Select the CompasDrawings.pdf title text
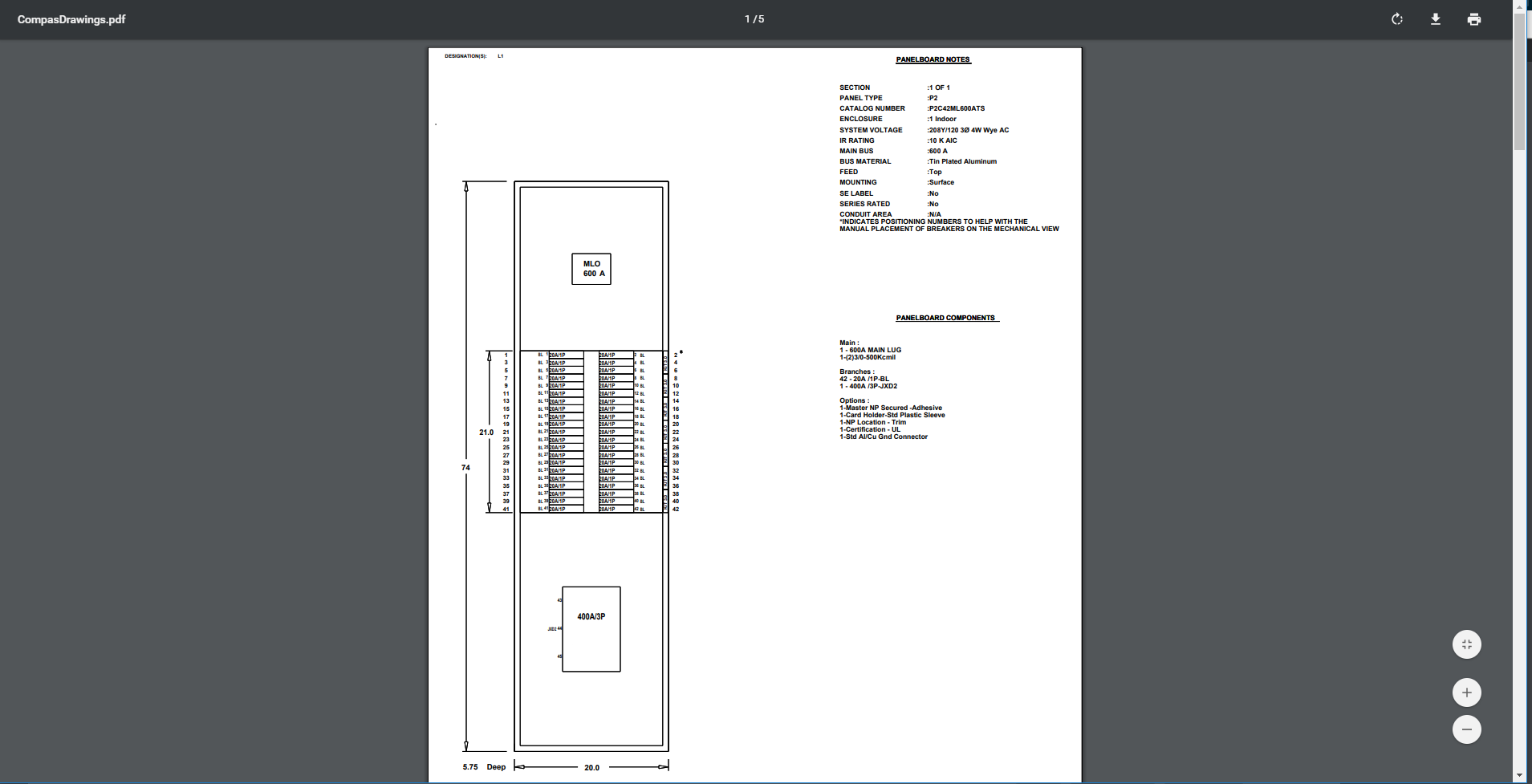The image size is (1532, 784). [x=72, y=19]
